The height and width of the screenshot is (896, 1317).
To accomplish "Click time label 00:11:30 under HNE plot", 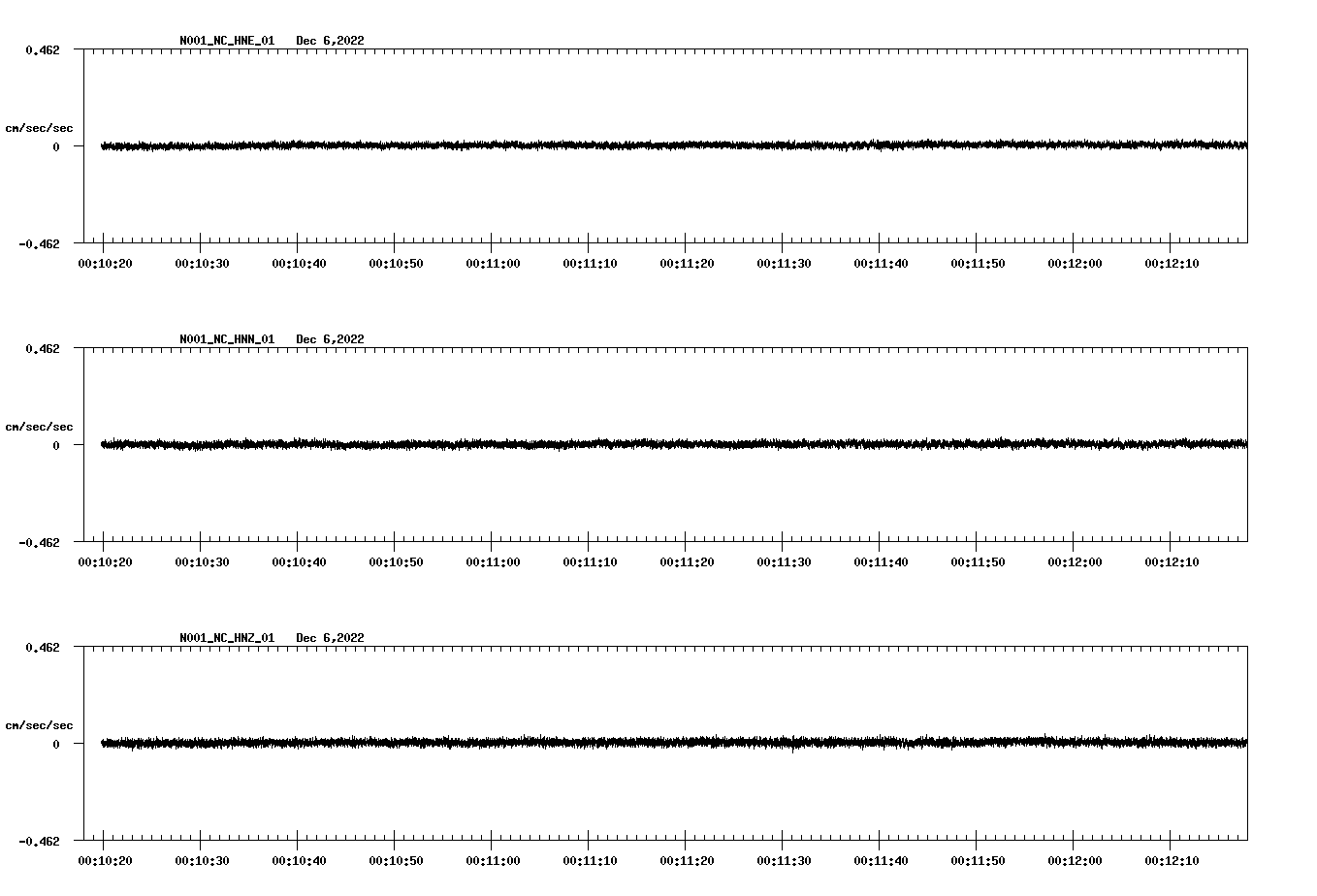I will (784, 264).
